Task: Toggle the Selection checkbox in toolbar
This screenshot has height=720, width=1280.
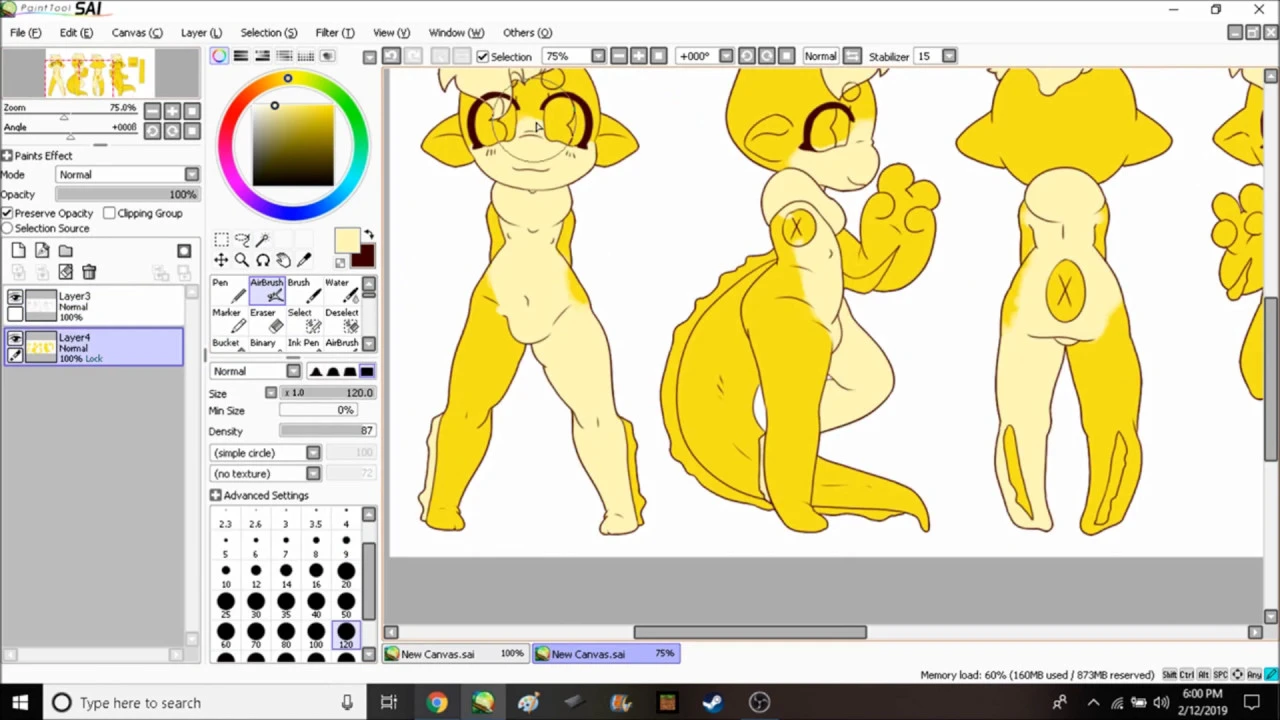Action: (483, 56)
